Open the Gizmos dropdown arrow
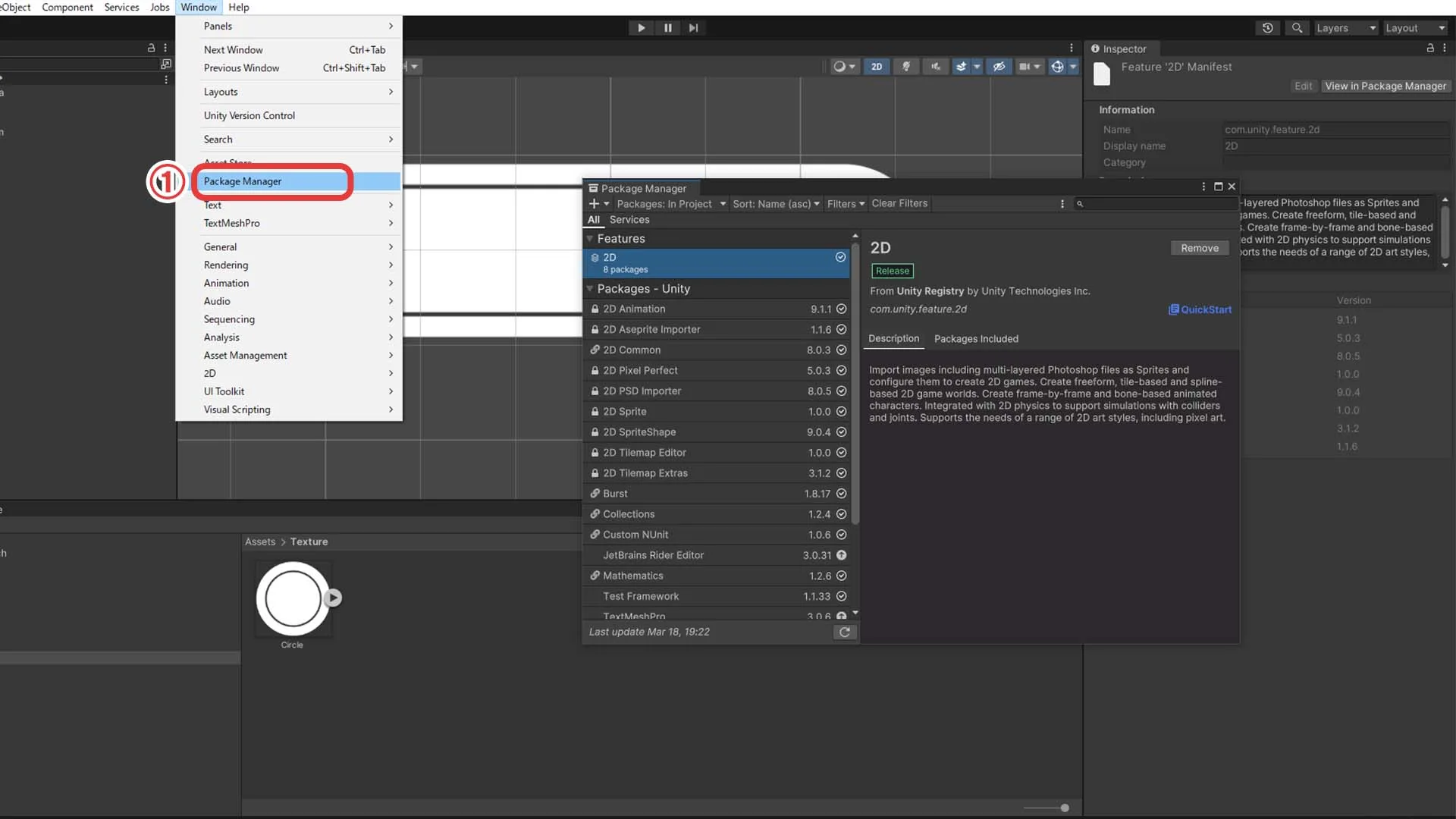The image size is (1456, 819). 1073,67
